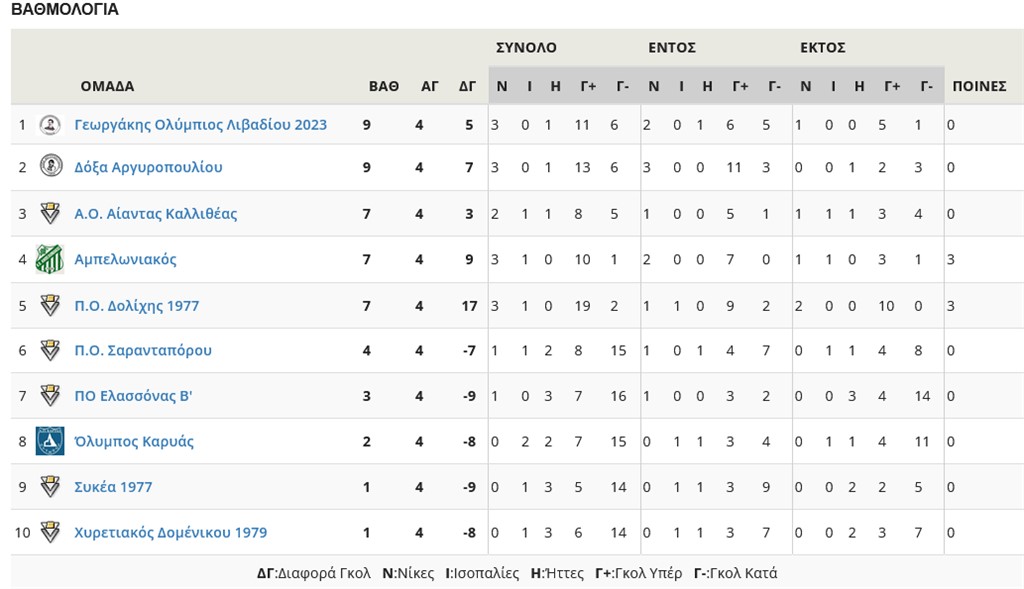This screenshot has width=1024, height=589.
Task: Open the Δόξα Αργυροπουλίου team page
Action: tap(148, 167)
